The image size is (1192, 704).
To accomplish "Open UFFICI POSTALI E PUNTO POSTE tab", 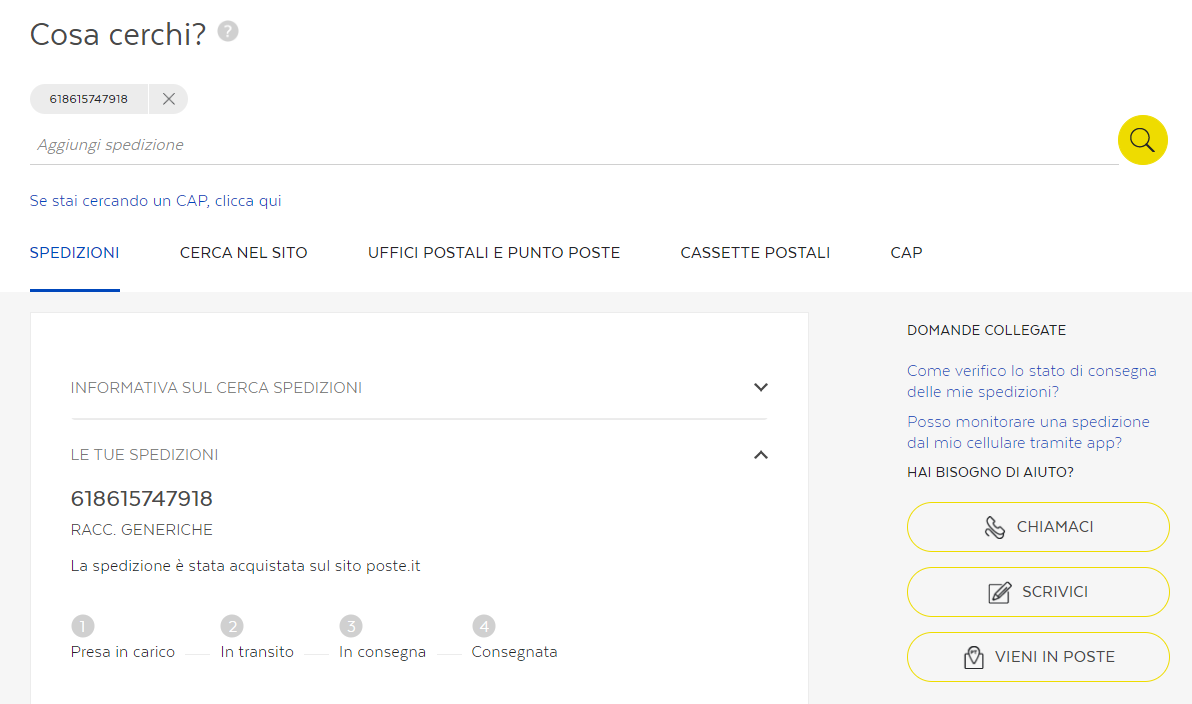I will click(x=494, y=253).
